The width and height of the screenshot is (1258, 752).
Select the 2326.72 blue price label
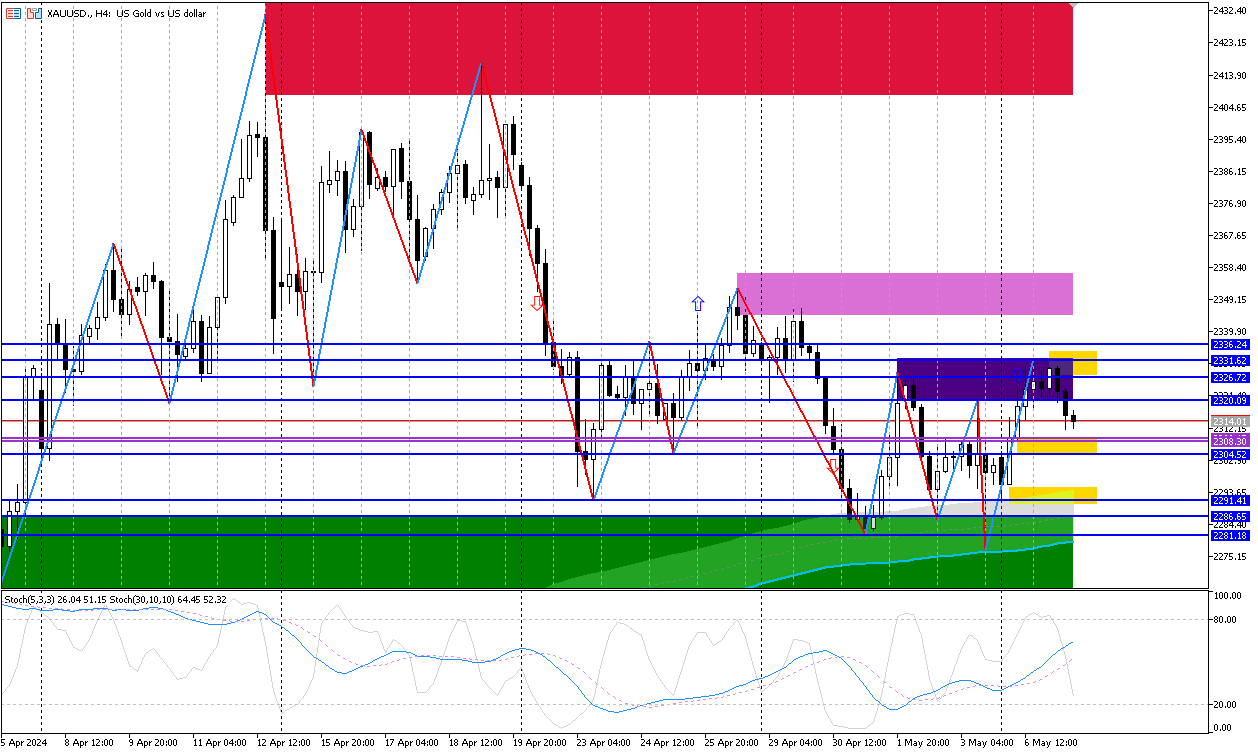click(x=1228, y=377)
